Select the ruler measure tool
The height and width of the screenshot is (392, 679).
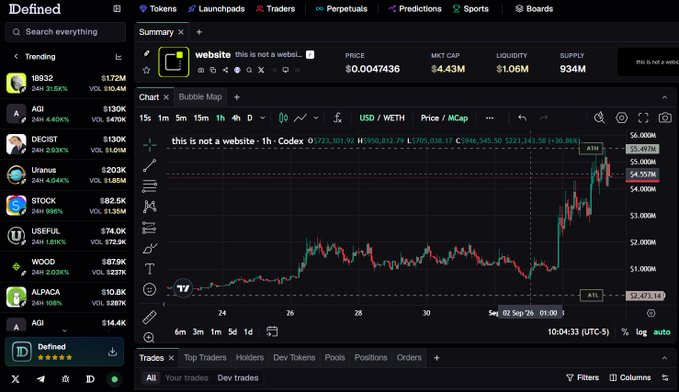coord(149,317)
